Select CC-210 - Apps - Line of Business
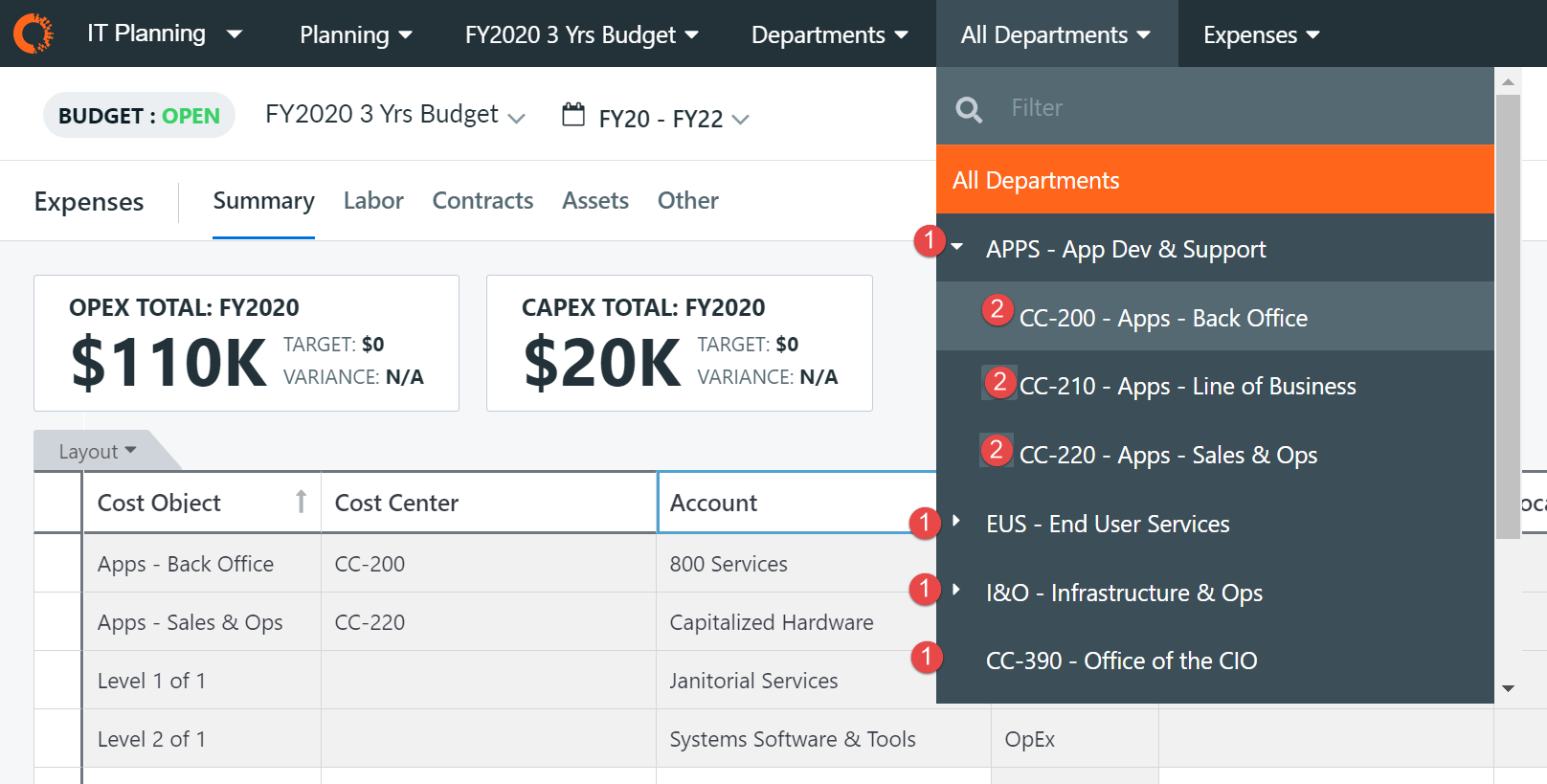This screenshot has width=1547, height=784. pos(1187,386)
